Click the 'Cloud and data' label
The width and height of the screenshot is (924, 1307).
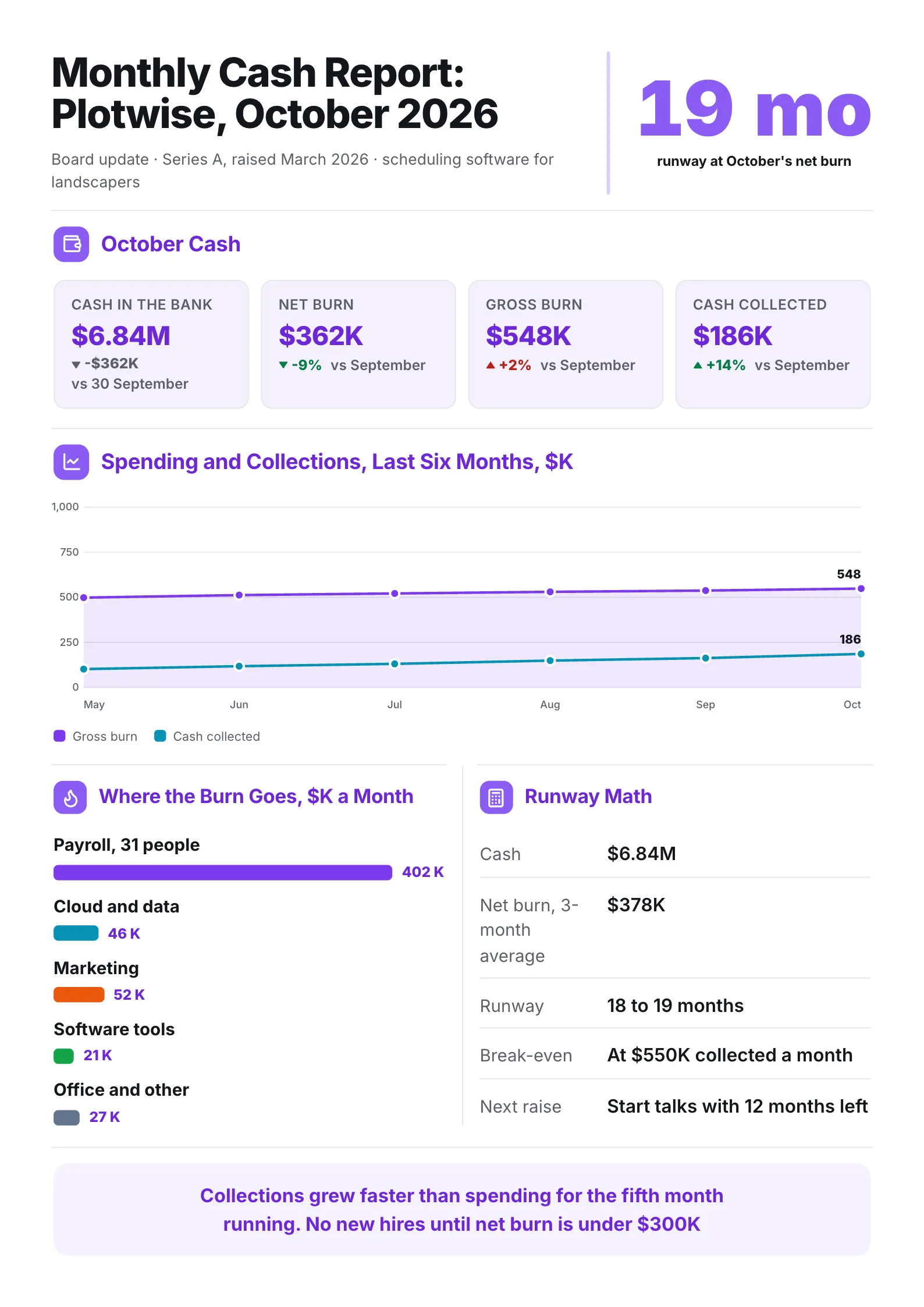coord(116,907)
